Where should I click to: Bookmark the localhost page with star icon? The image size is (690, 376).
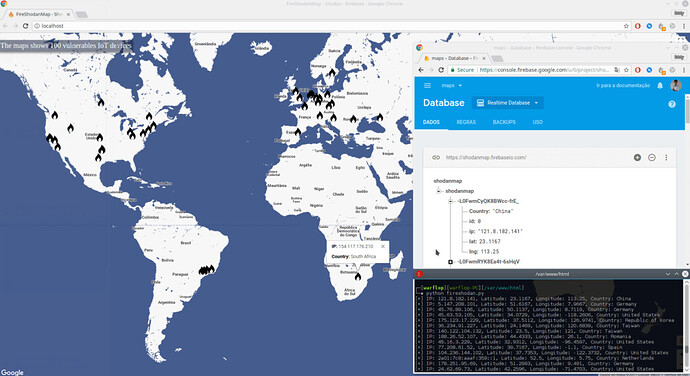[x=626, y=26]
